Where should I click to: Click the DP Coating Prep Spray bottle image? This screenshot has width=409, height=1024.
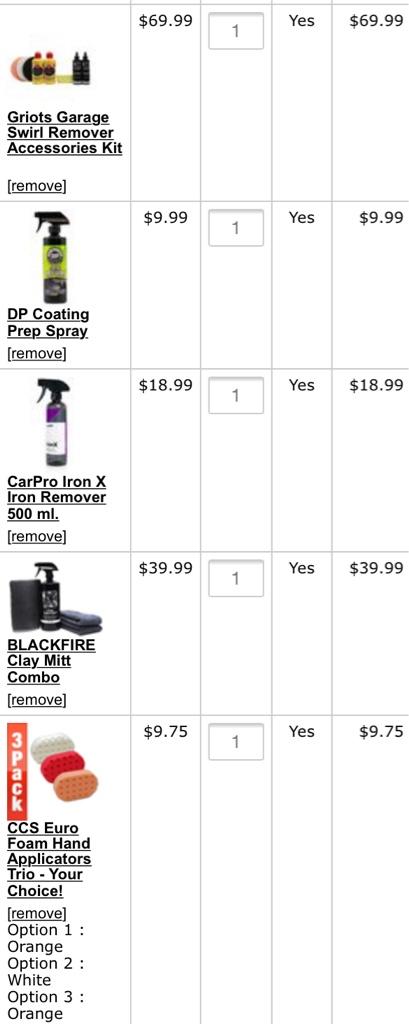[x=54, y=256]
